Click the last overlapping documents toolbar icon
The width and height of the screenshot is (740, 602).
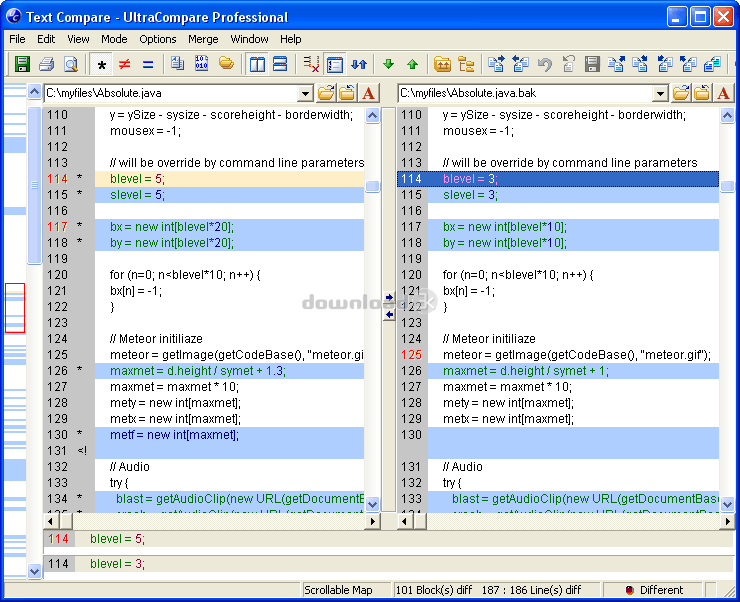pos(712,64)
